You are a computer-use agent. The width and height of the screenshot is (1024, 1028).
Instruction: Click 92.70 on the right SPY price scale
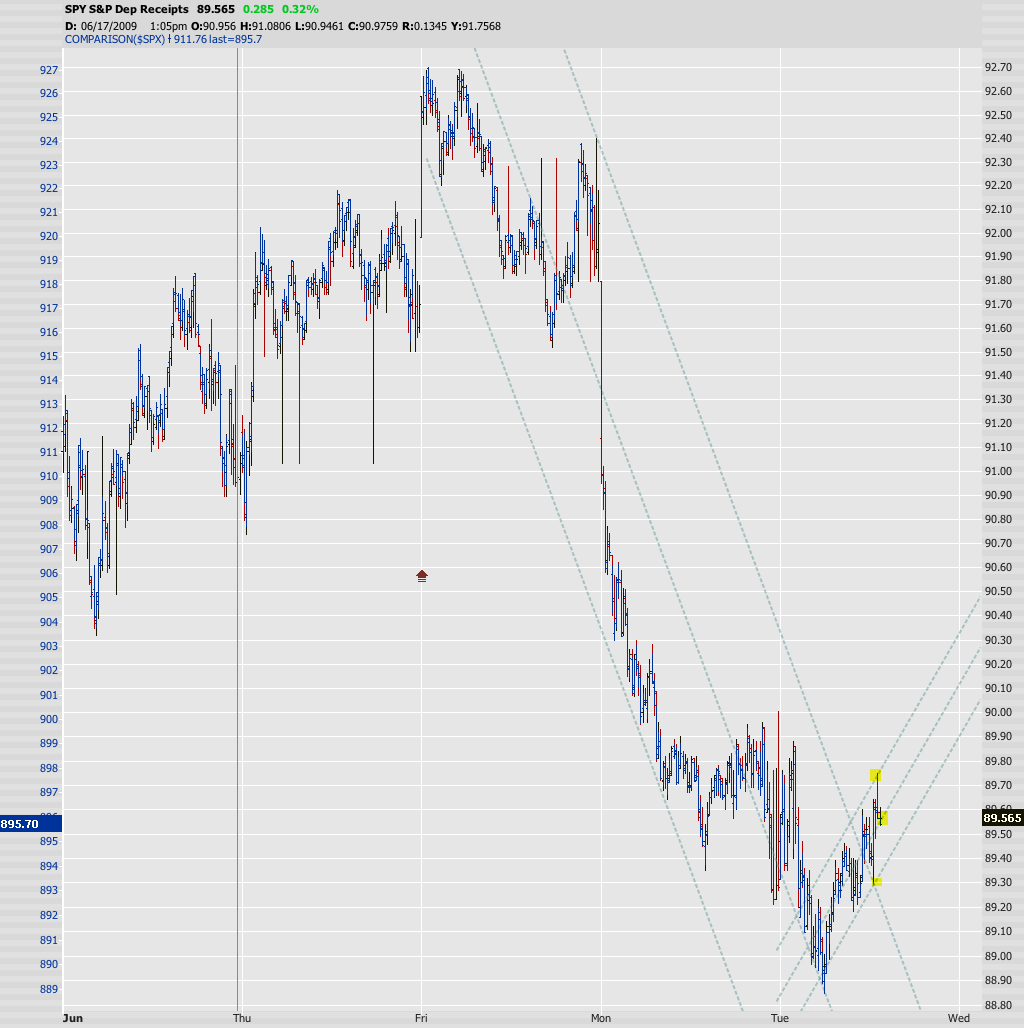pos(998,68)
